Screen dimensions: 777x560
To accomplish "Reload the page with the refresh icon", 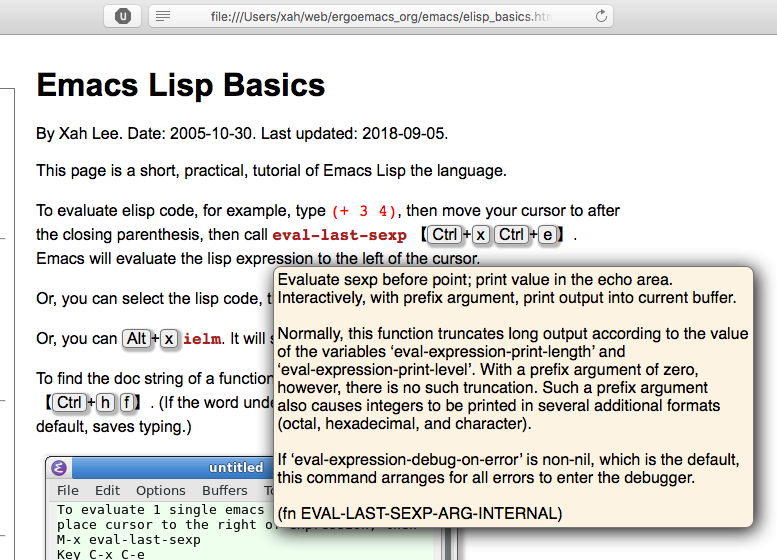I will [x=601, y=16].
